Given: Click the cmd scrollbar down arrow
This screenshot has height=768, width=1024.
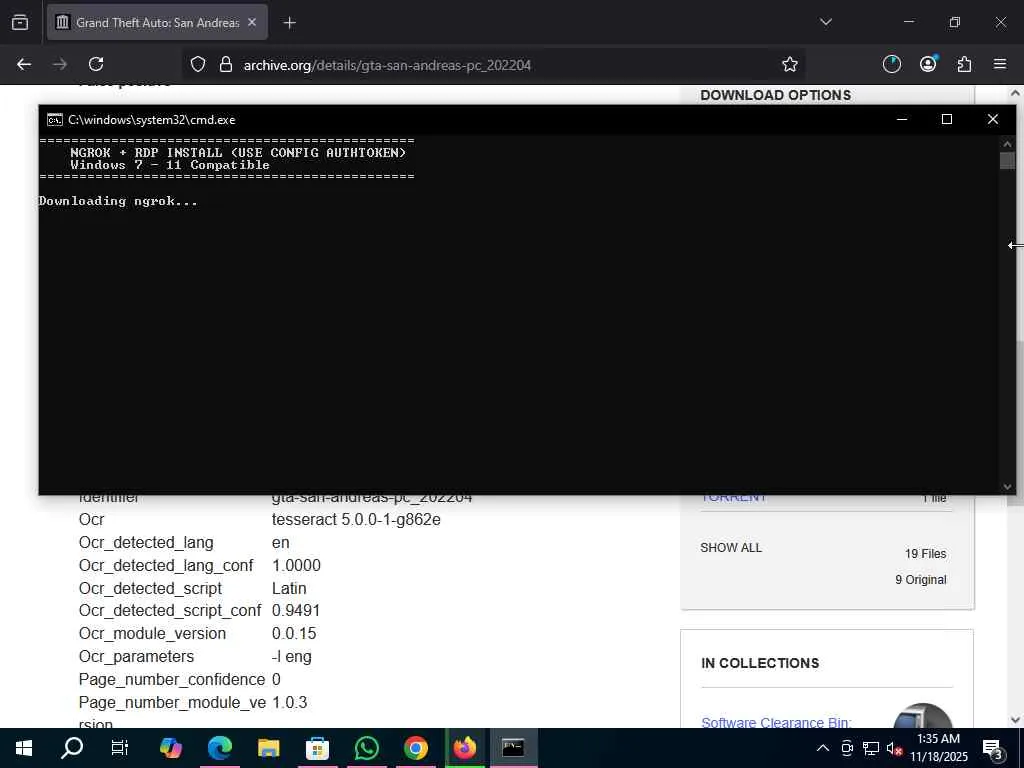Looking at the screenshot, I should tap(1007, 487).
